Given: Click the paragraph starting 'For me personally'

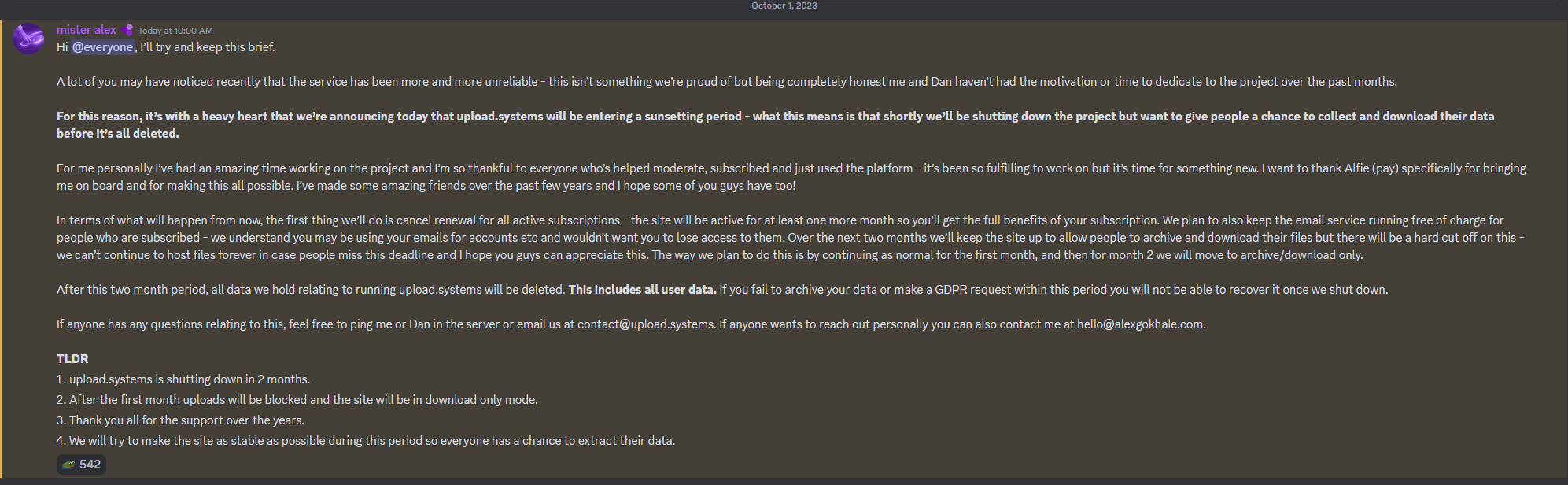Looking at the screenshot, I should 791,168.
